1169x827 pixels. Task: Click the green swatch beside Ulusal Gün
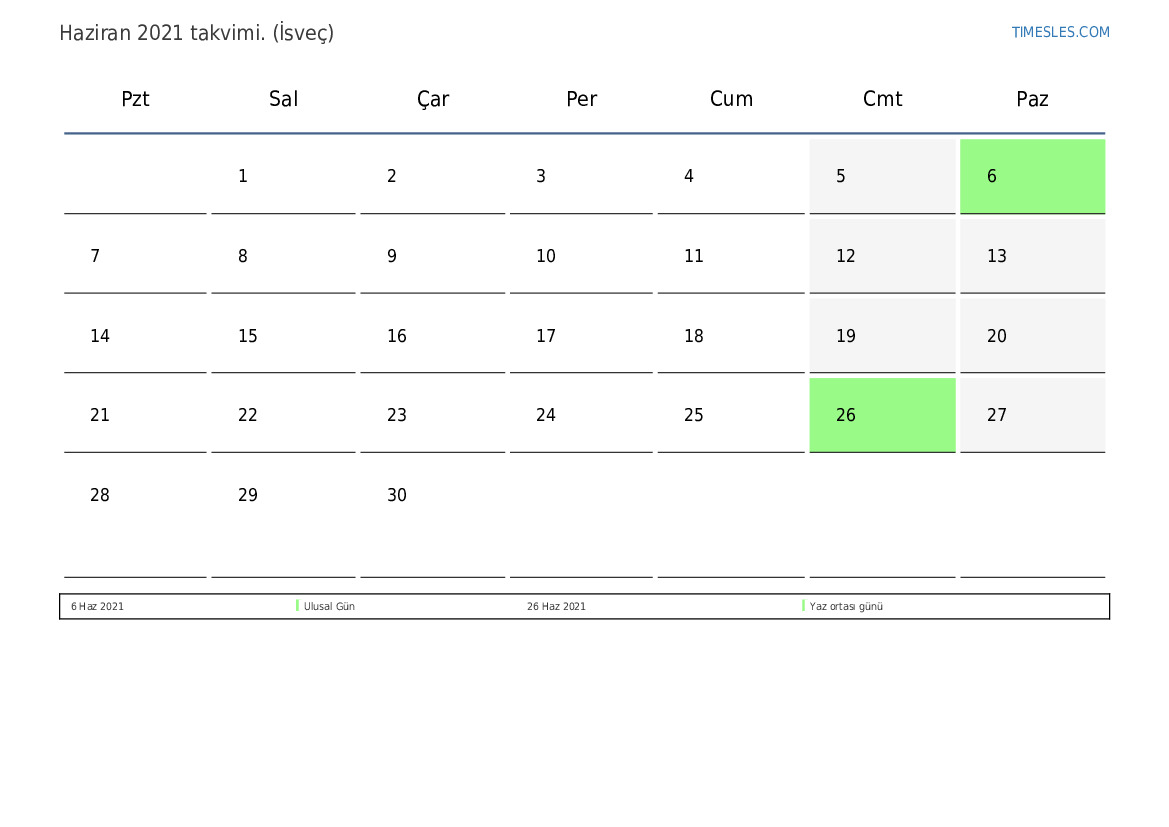tap(298, 606)
